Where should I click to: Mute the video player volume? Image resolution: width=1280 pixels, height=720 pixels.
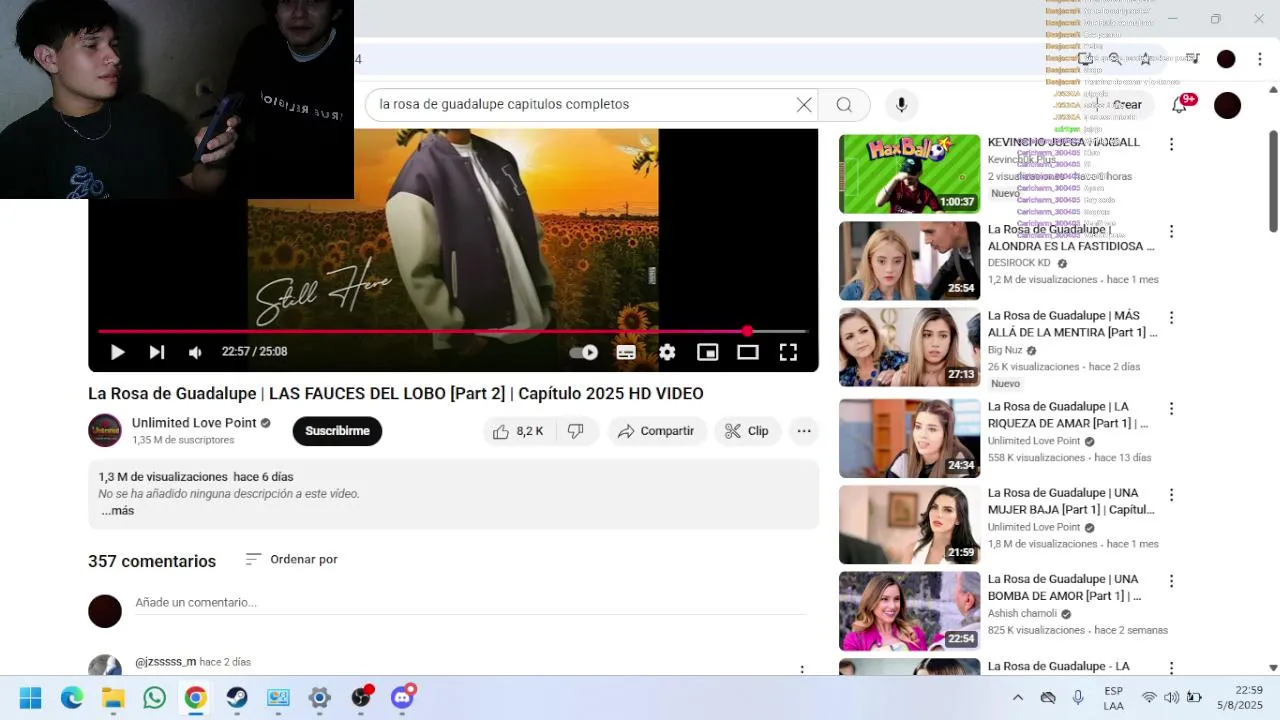[x=195, y=352]
